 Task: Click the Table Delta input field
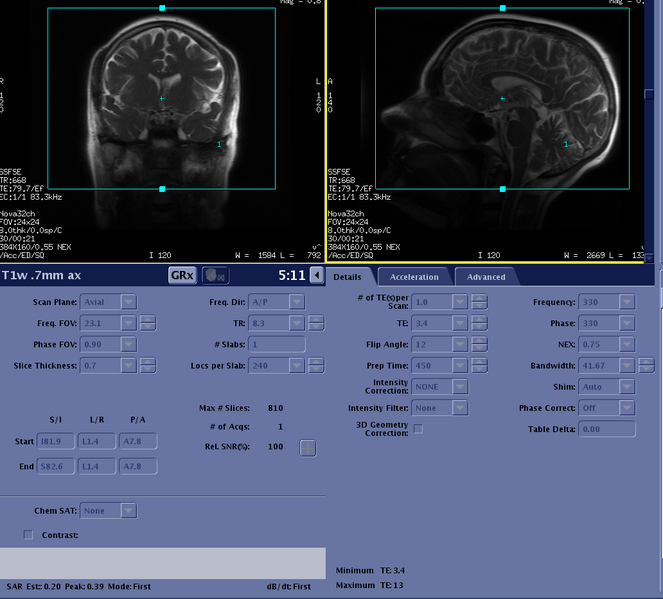[607, 429]
